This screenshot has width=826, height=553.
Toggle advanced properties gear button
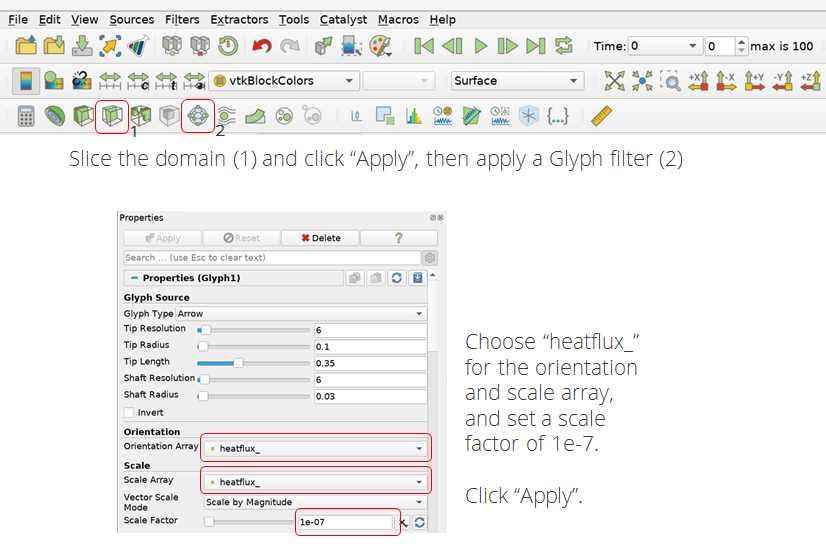coord(429,258)
